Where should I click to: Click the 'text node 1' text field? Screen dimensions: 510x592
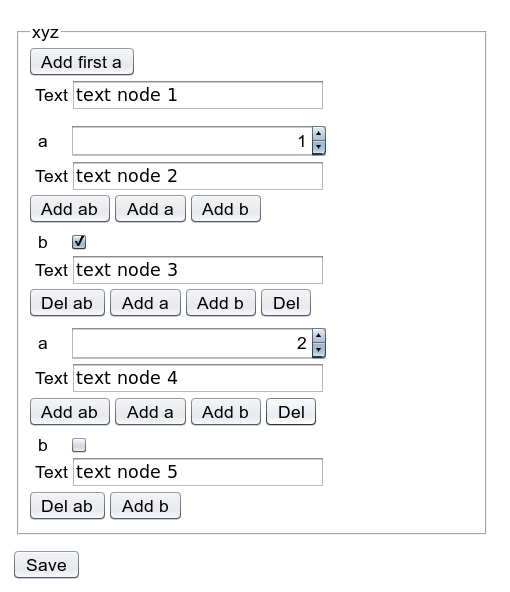[198, 95]
